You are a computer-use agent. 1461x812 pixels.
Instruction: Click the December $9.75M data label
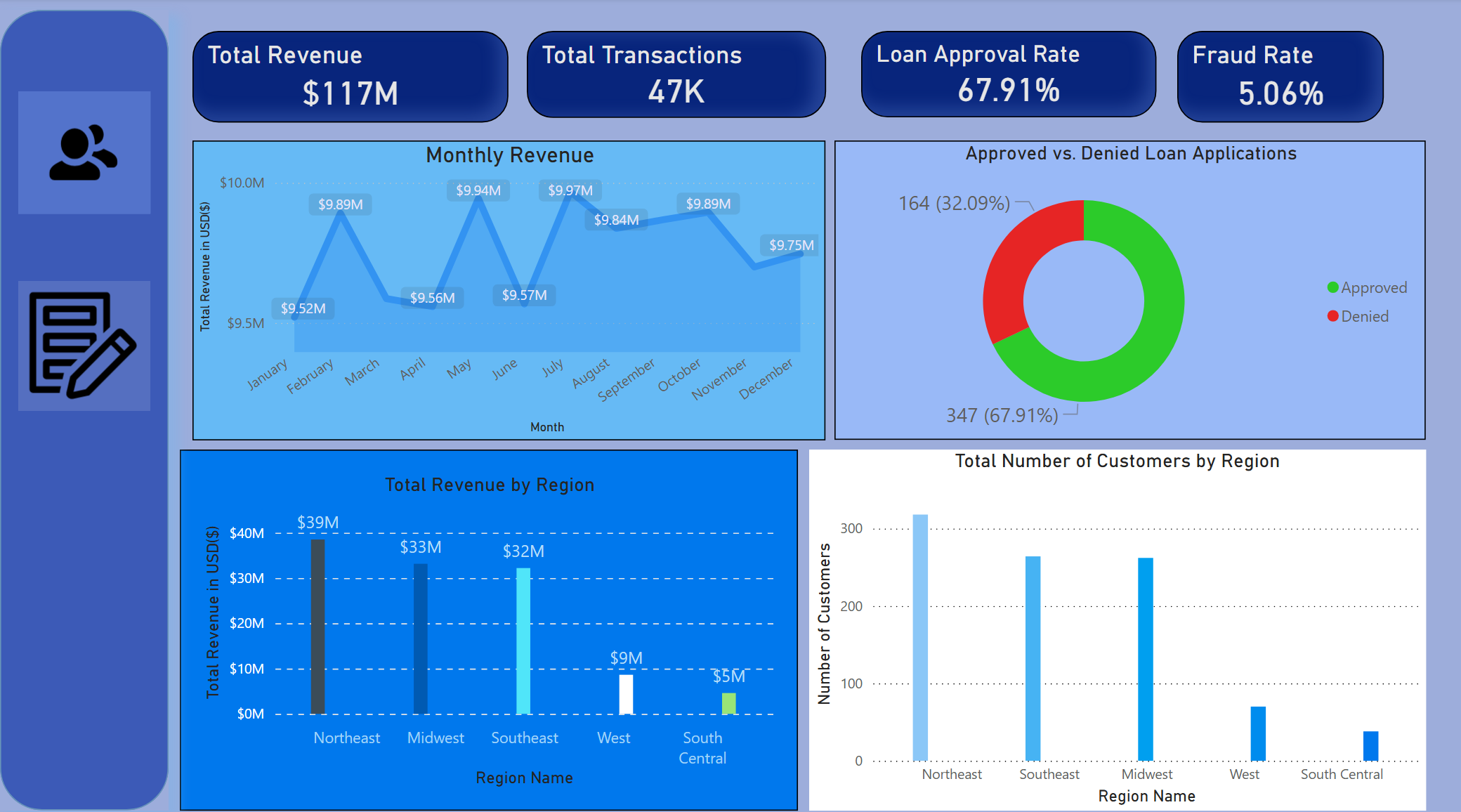(791, 245)
